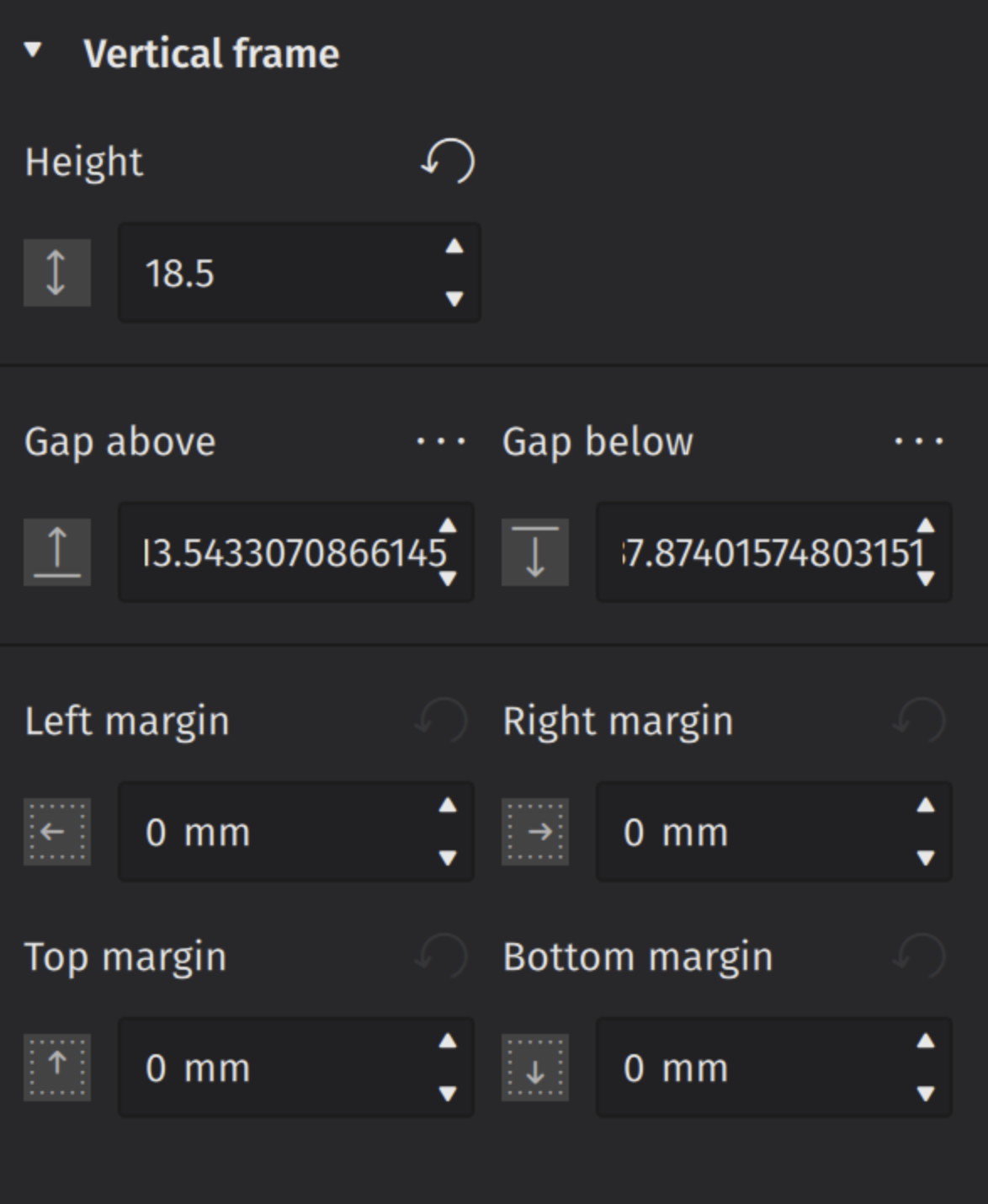The width and height of the screenshot is (988, 1204).
Task: Select the Right margin arrow icon
Action: click(x=536, y=833)
